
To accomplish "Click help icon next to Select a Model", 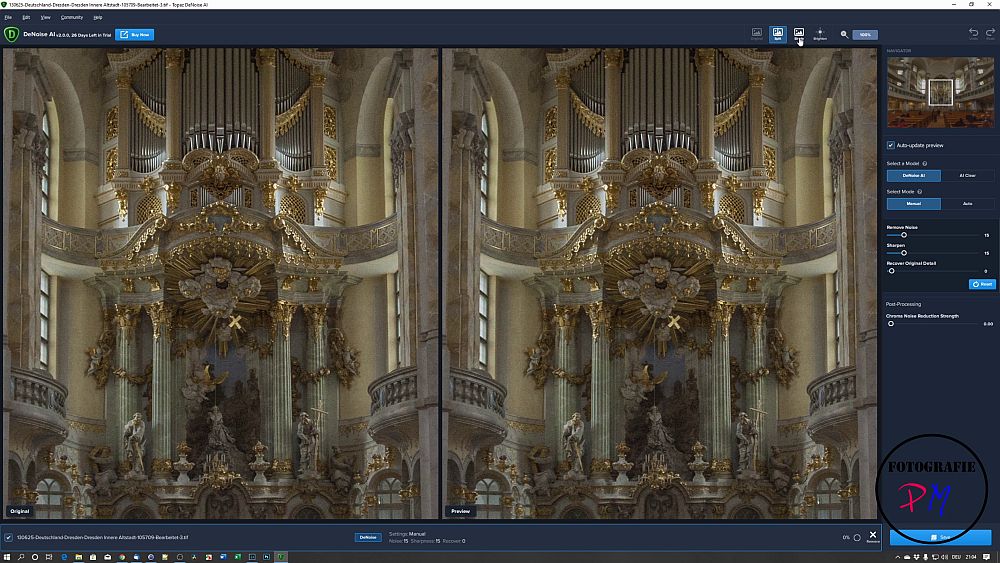I will coord(924,164).
